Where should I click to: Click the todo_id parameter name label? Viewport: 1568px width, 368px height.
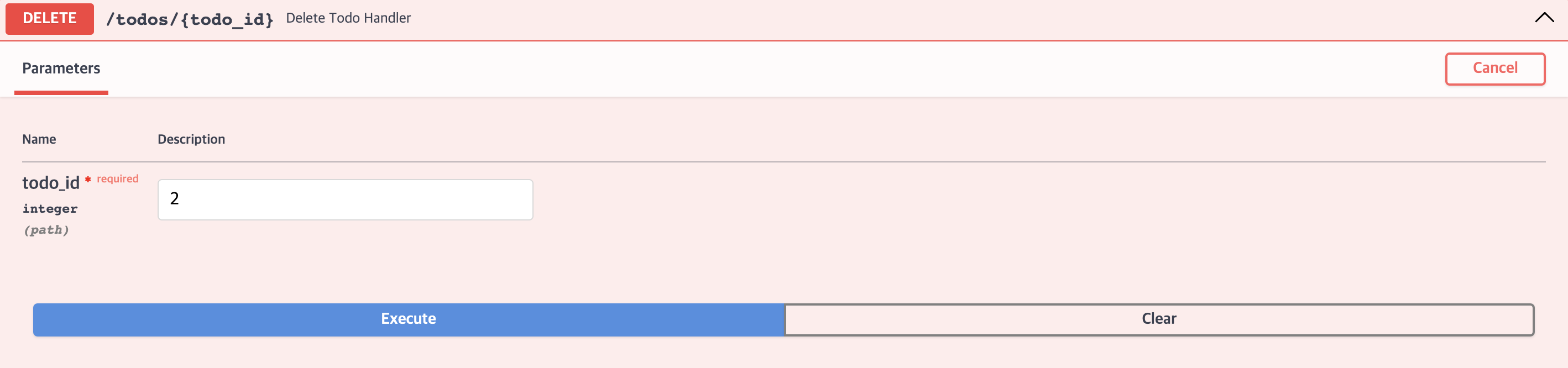(x=50, y=182)
